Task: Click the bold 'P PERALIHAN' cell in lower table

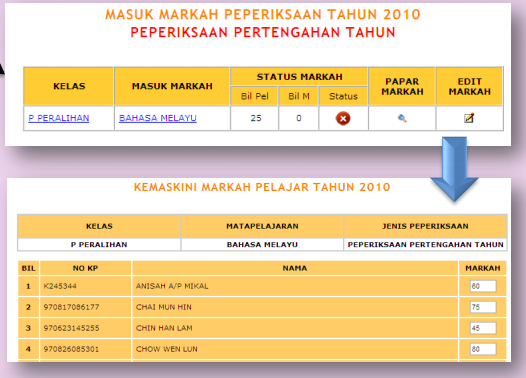Action: (99, 245)
